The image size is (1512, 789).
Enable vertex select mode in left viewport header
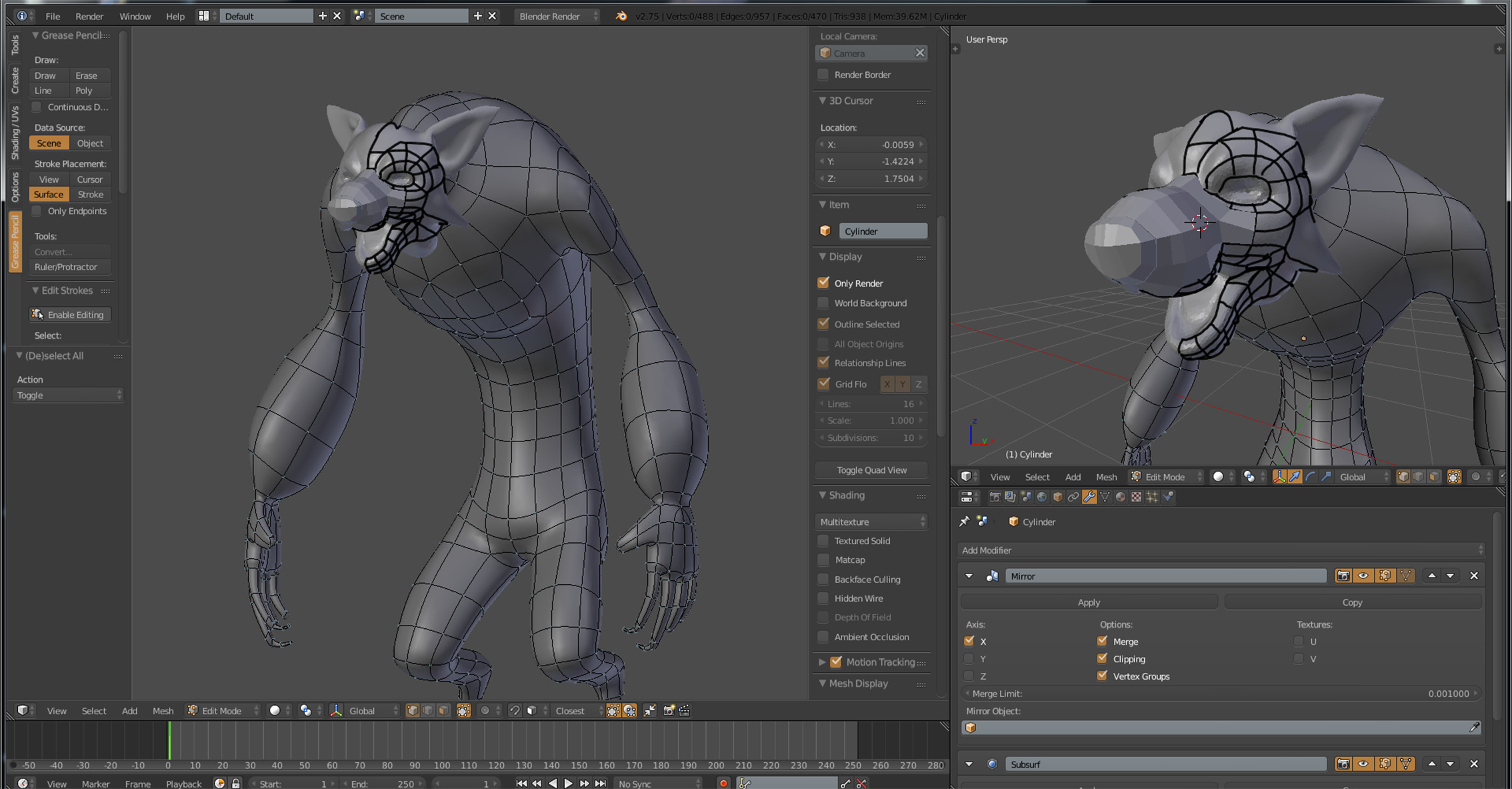pos(412,711)
